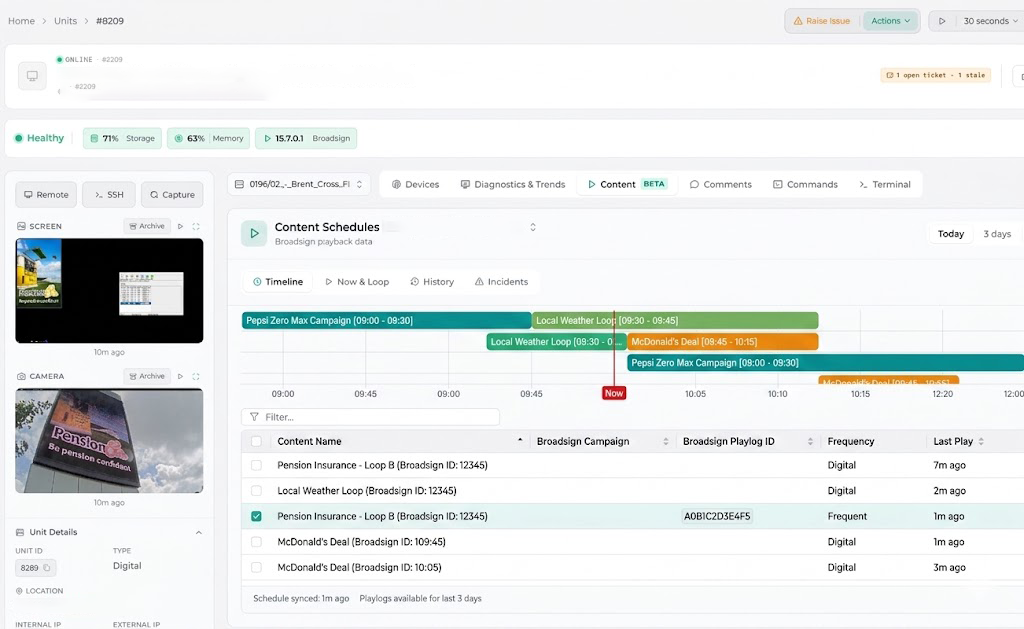The image size is (1024, 629).
Task: Sort by Content Name column
Action: (520, 441)
